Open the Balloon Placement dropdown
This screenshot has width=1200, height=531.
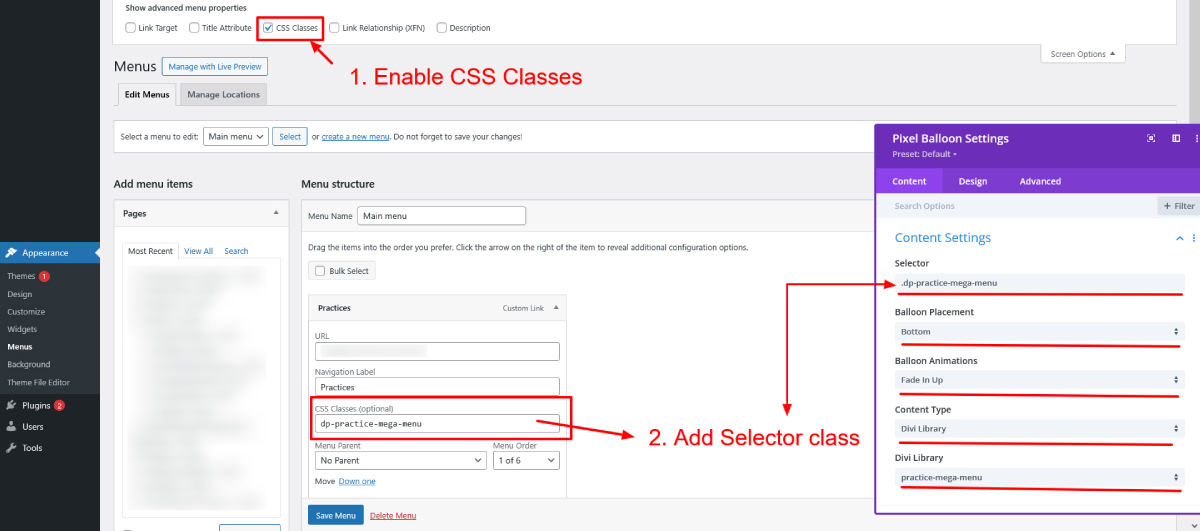1040,331
